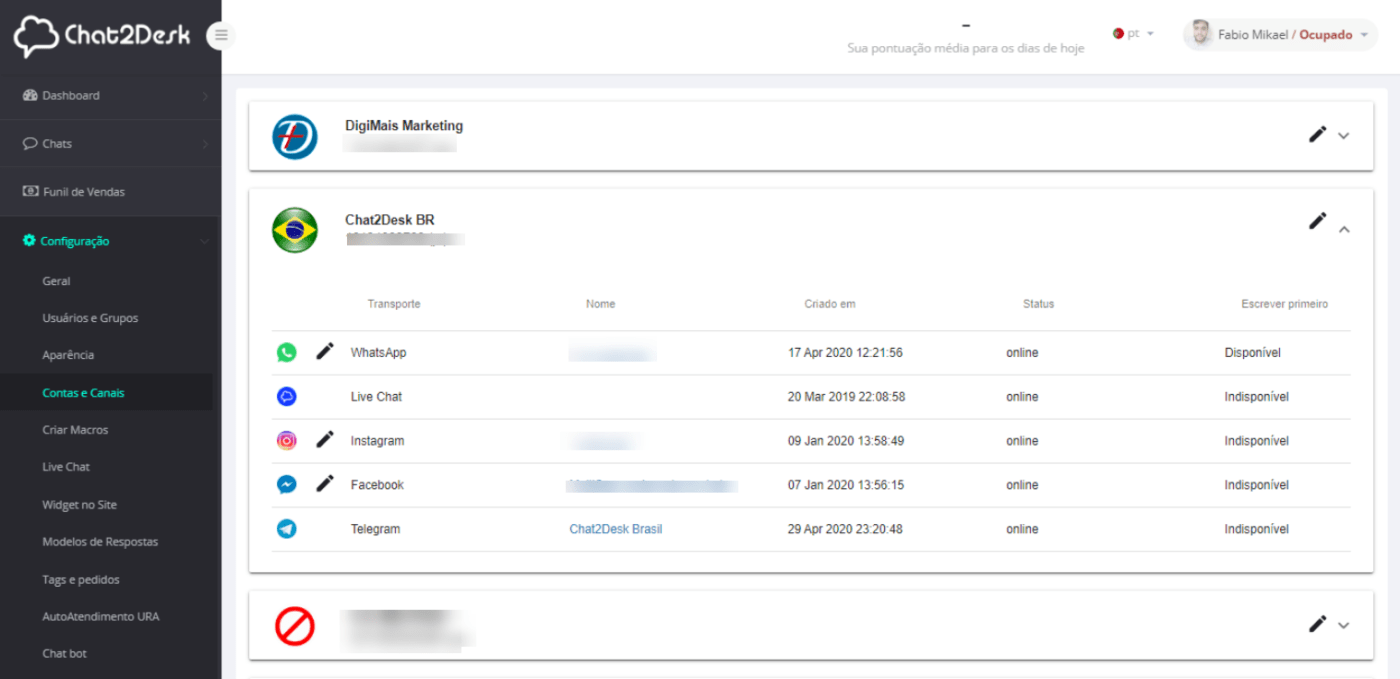Click the Funil de Vendas money icon

(x=30, y=192)
